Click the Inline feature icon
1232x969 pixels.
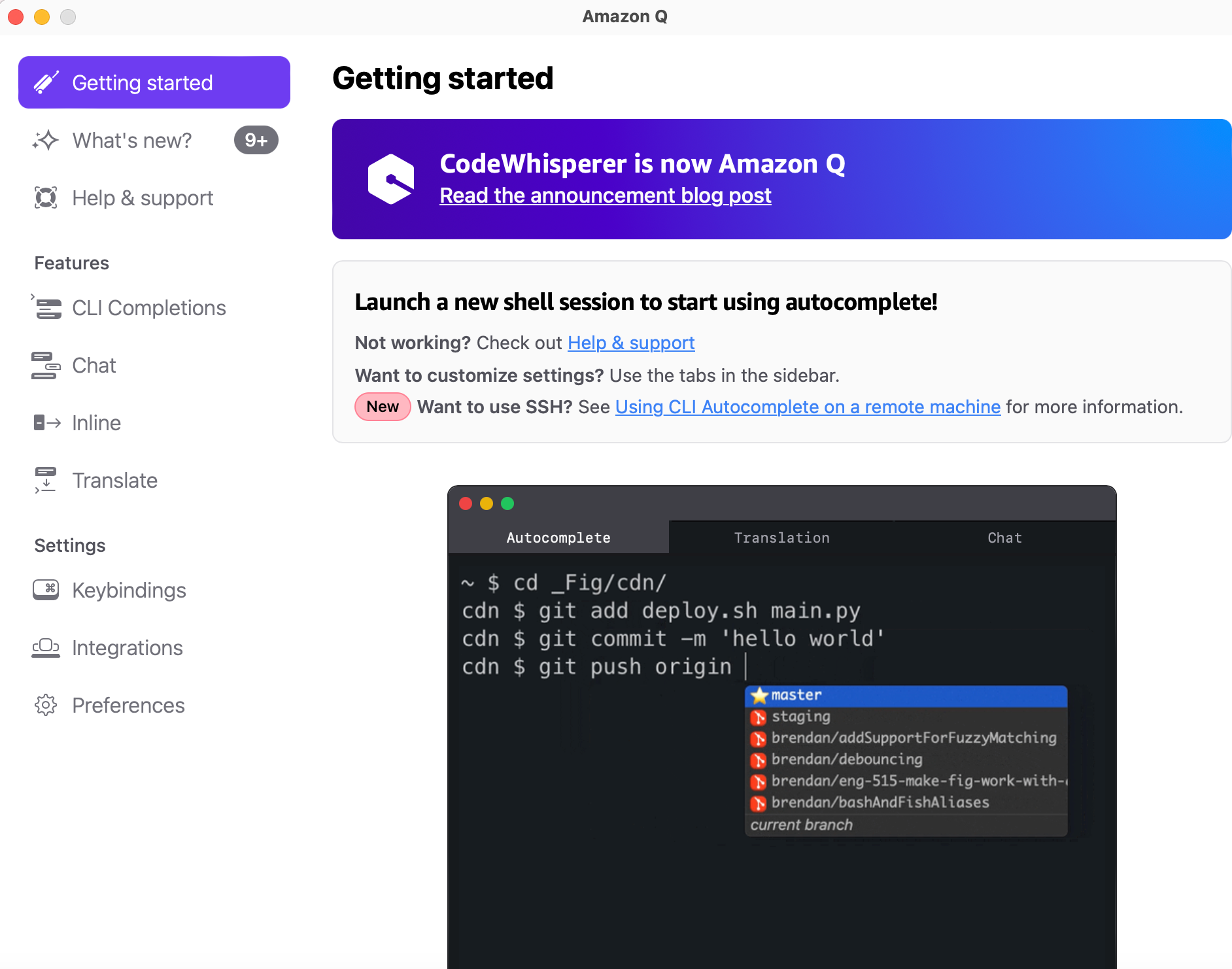pyautogui.click(x=47, y=422)
